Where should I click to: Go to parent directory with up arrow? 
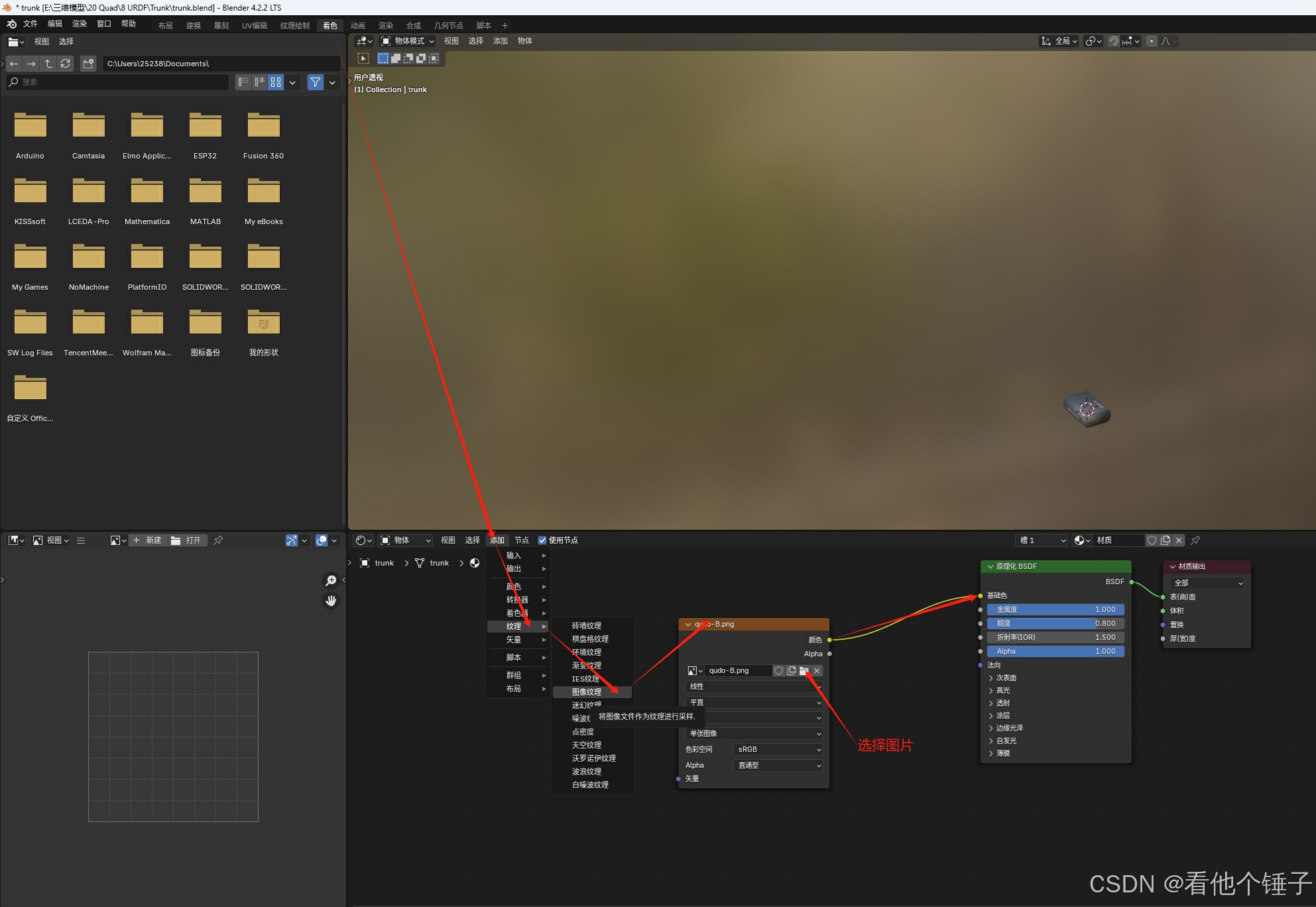[x=48, y=64]
